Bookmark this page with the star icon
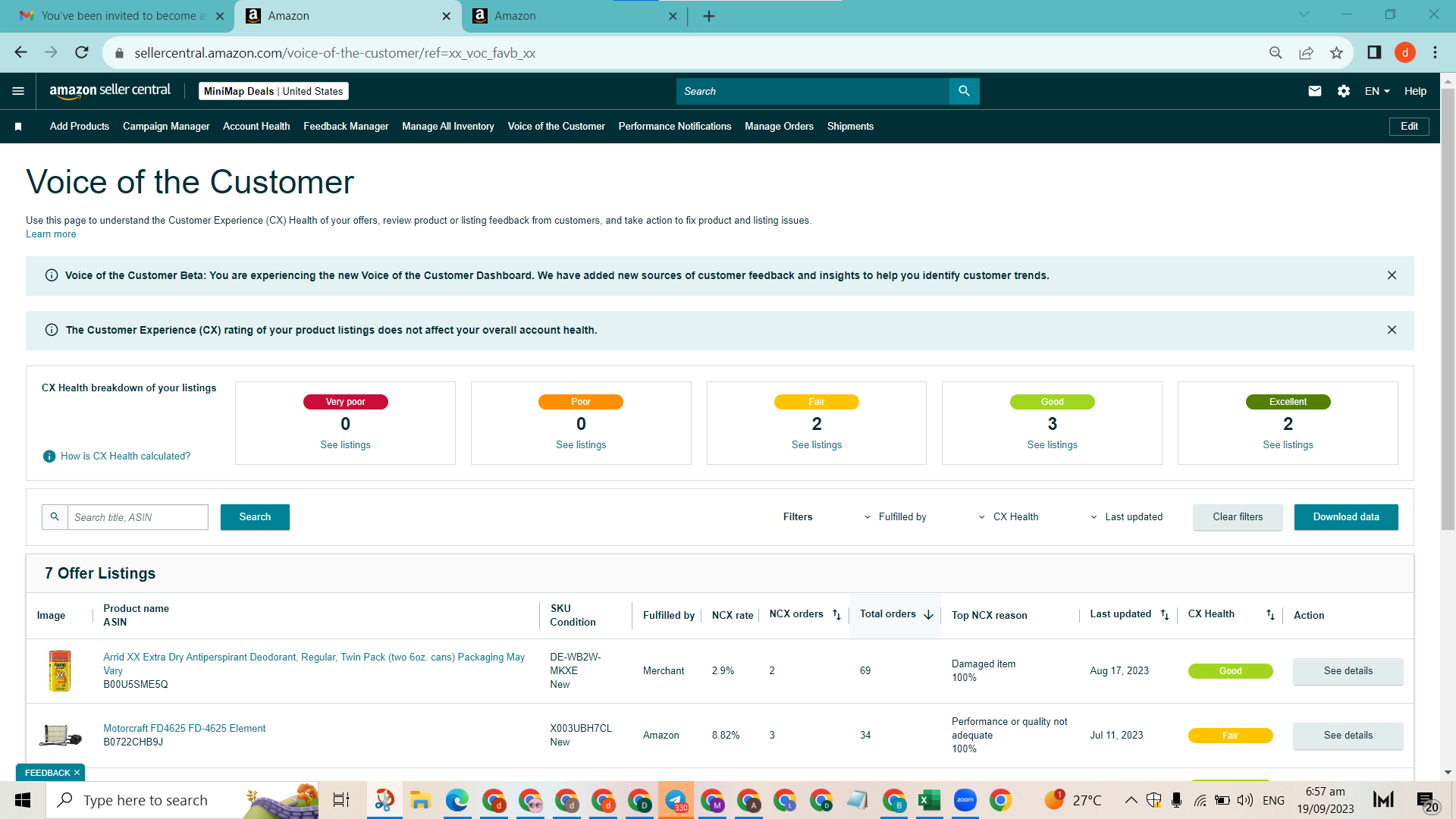The height and width of the screenshot is (819, 1456). click(x=1336, y=52)
